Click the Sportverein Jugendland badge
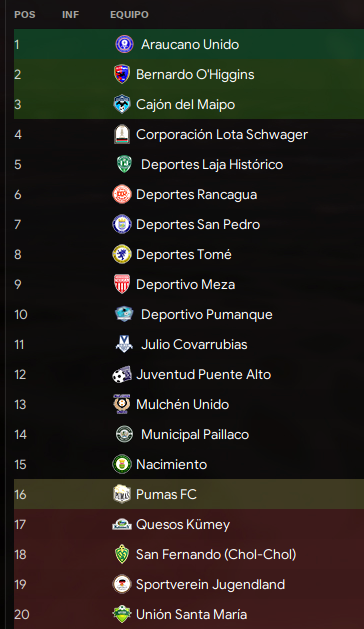 click(122, 584)
